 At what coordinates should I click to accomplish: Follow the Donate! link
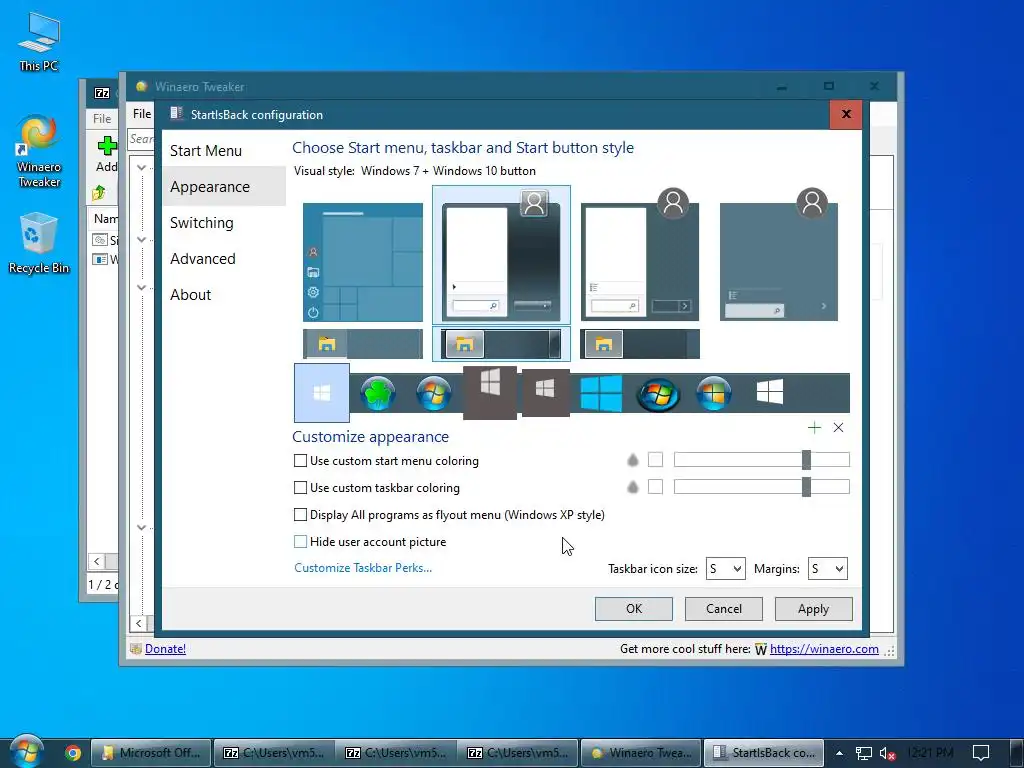(x=165, y=648)
